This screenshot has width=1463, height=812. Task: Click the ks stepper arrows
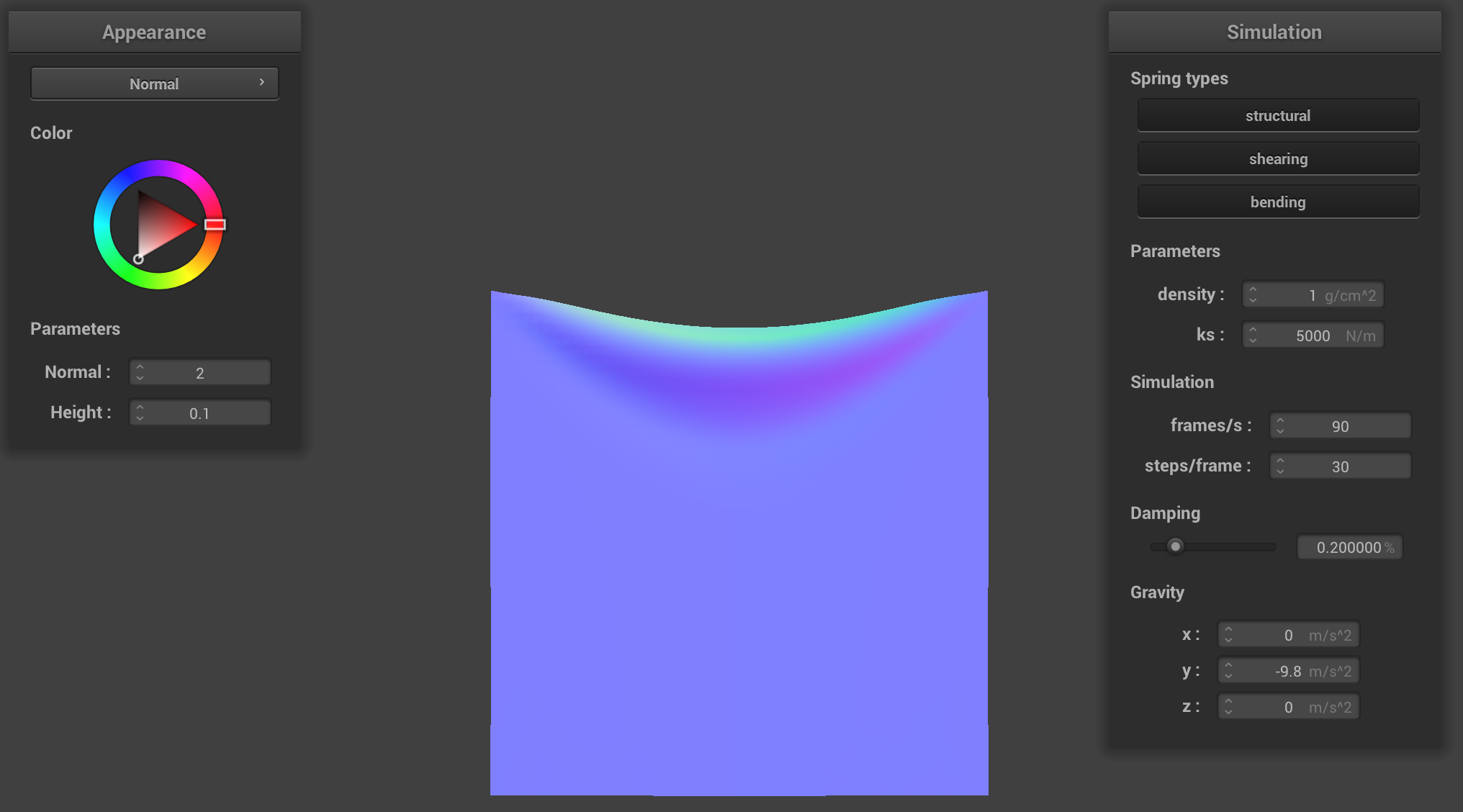tap(1253, 335)
